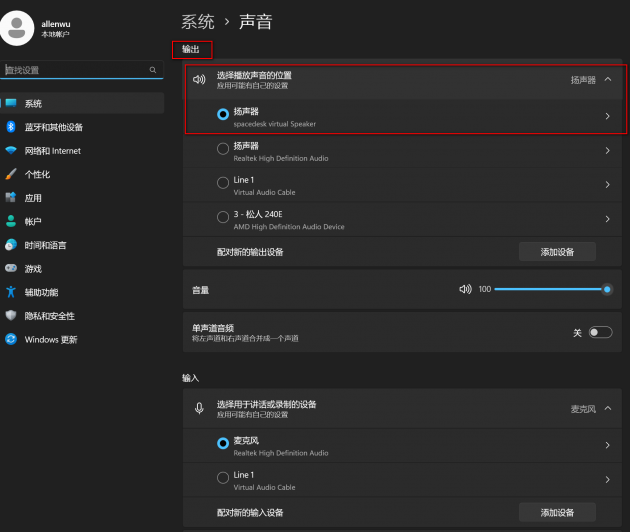Click the output volume slider track

[x=550, y=289]
